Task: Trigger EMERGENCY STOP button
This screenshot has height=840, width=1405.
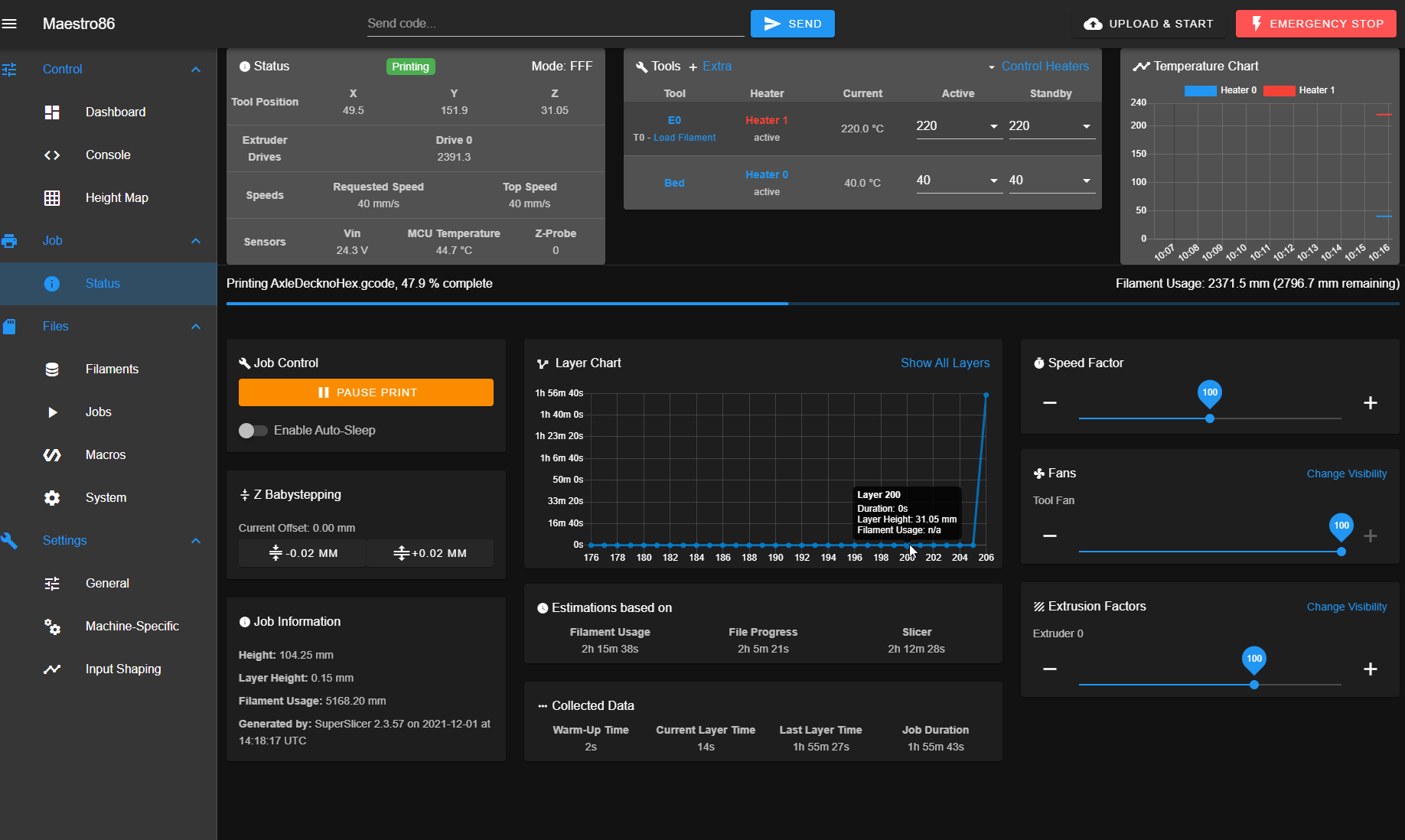Action: click(x=1316, y=24)
